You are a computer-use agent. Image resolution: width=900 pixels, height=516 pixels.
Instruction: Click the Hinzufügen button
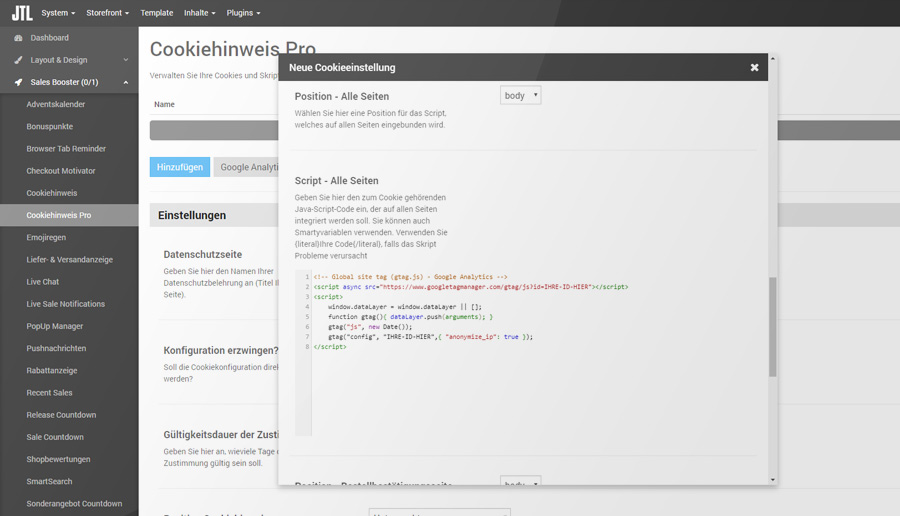click(180, 167)
